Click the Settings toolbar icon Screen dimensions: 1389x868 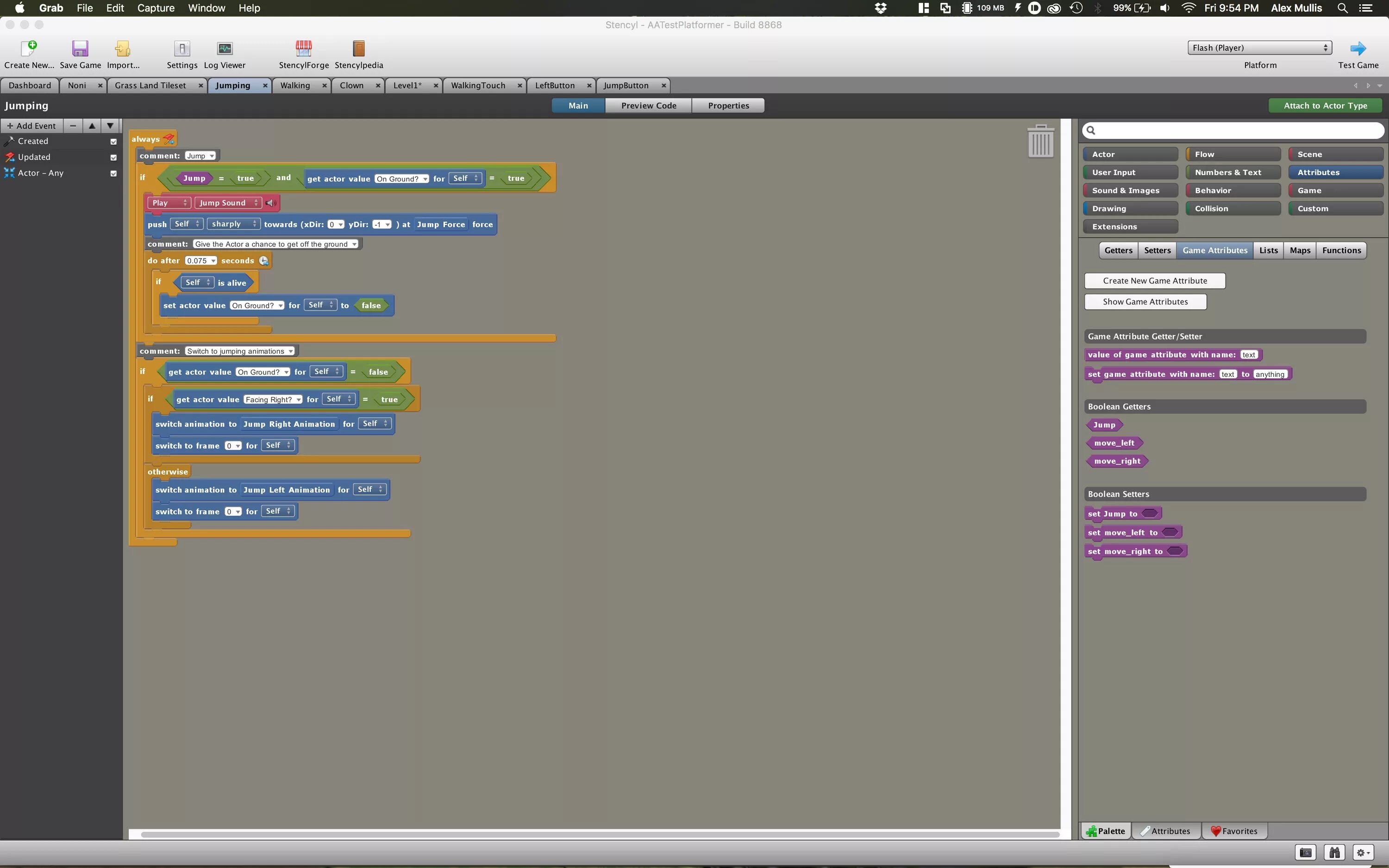pos(182,48)
